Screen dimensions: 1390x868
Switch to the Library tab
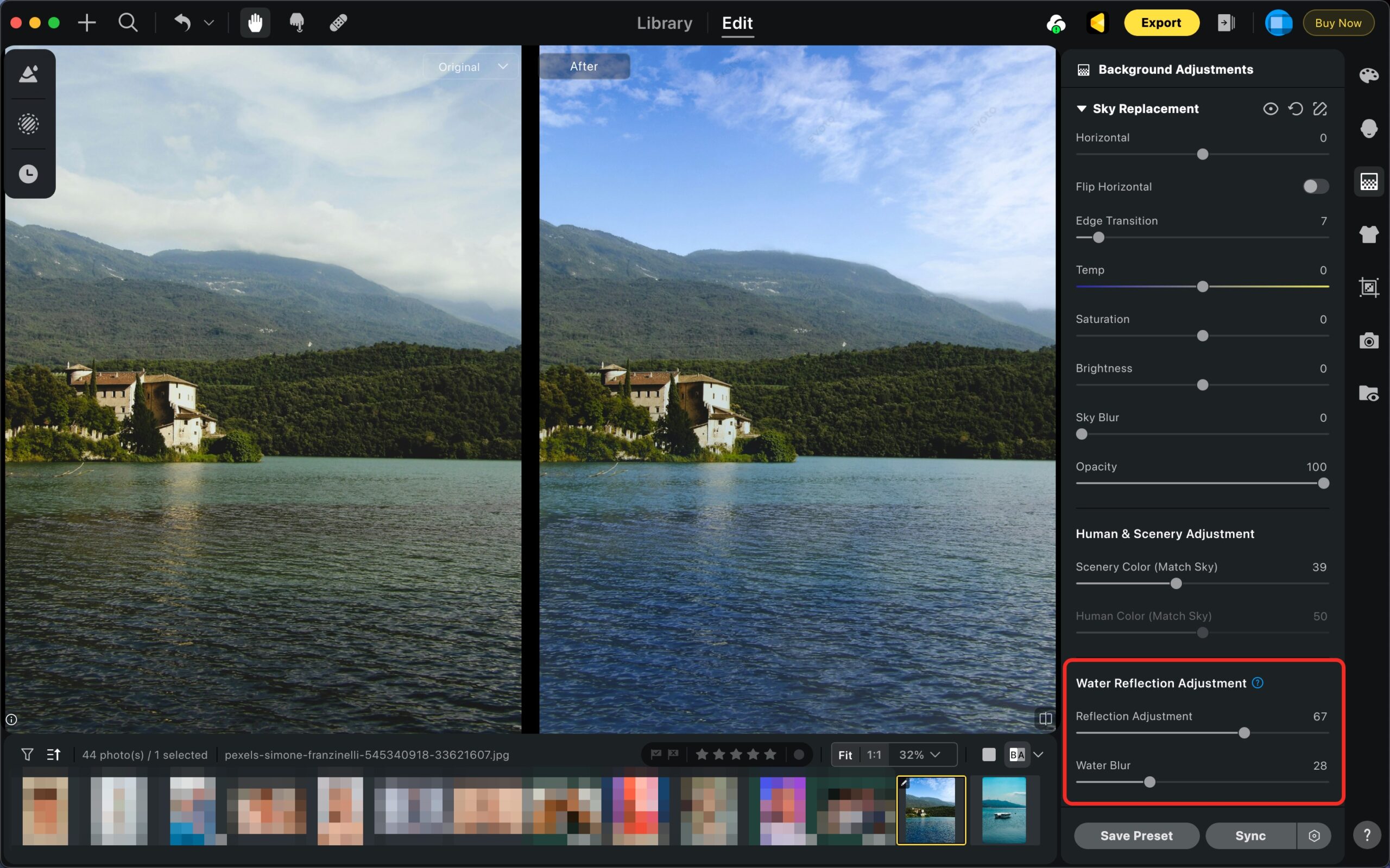[664, 23]
